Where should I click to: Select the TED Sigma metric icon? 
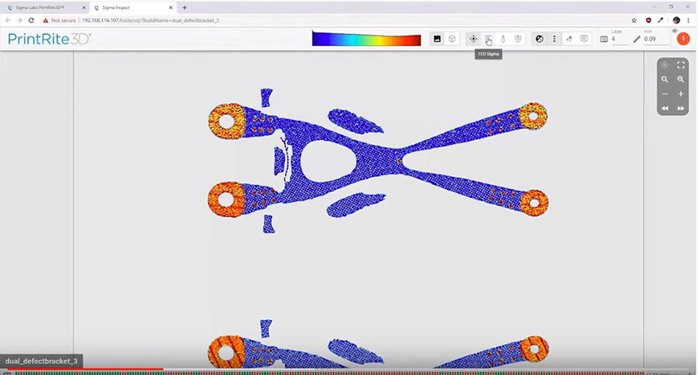point(488,39)
